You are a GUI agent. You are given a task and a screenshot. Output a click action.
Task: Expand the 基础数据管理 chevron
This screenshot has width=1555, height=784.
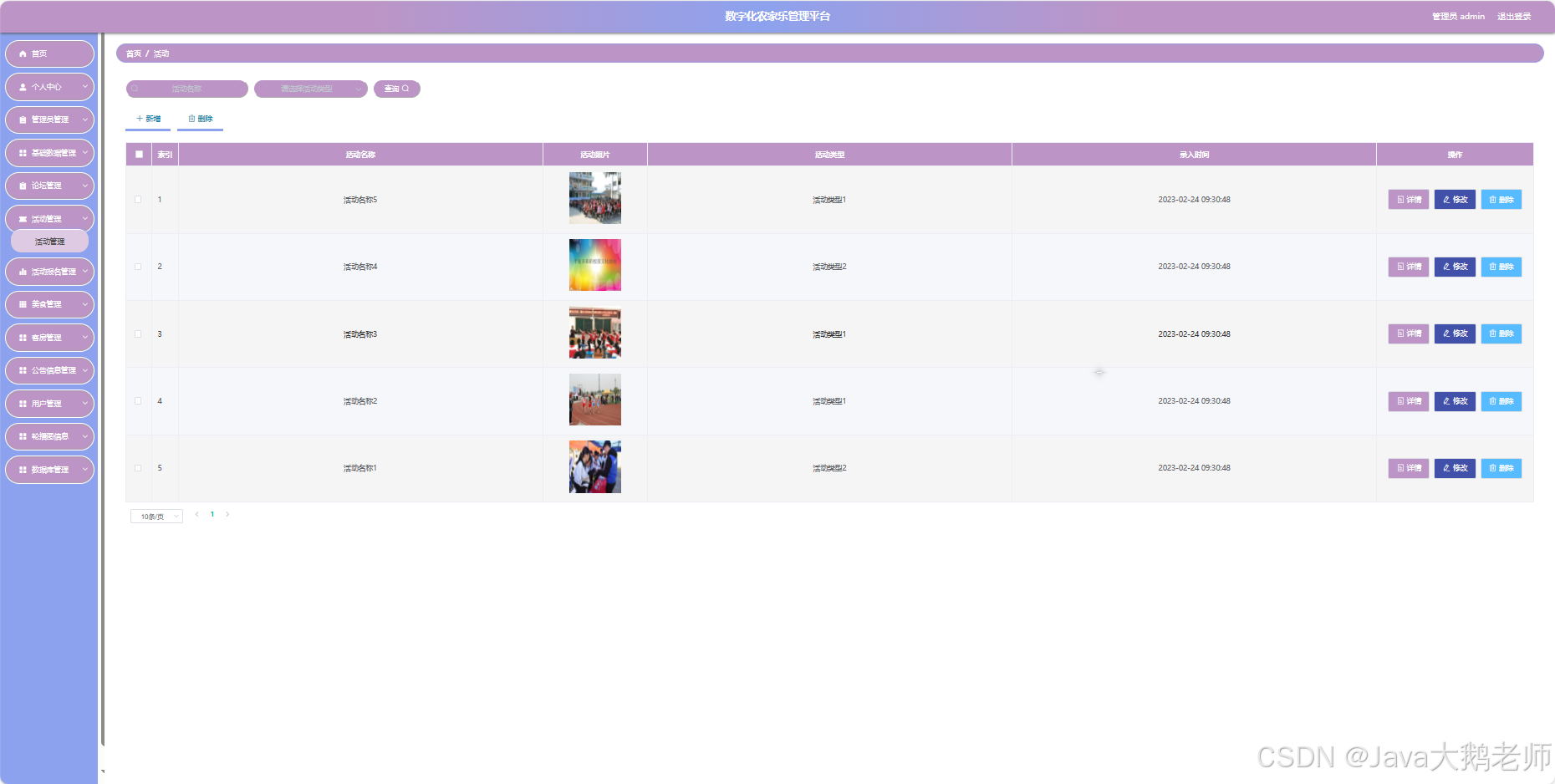click(x=84, y=153)
